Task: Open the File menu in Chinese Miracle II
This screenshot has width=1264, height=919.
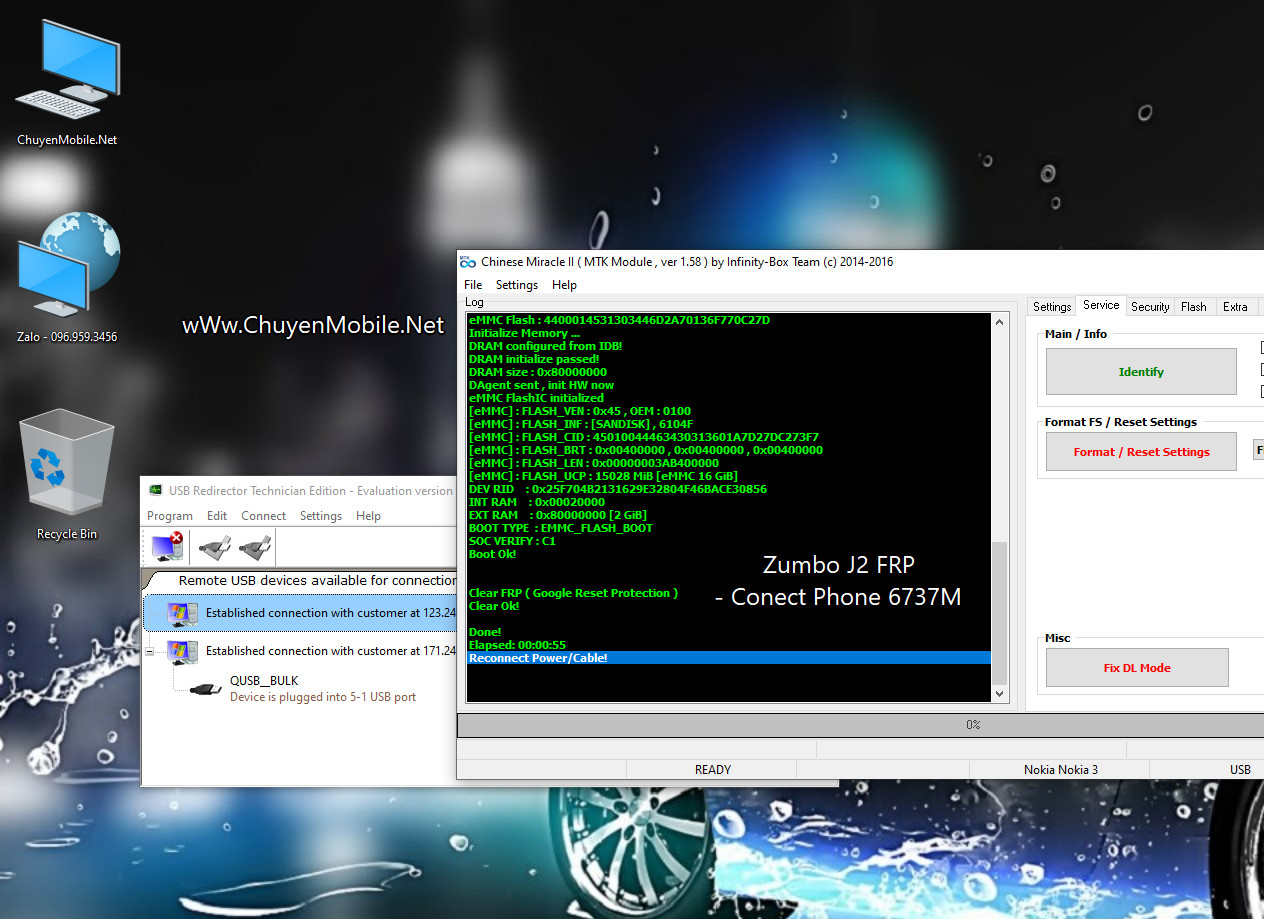Action: pyautogui.click(x=473, y=285)
